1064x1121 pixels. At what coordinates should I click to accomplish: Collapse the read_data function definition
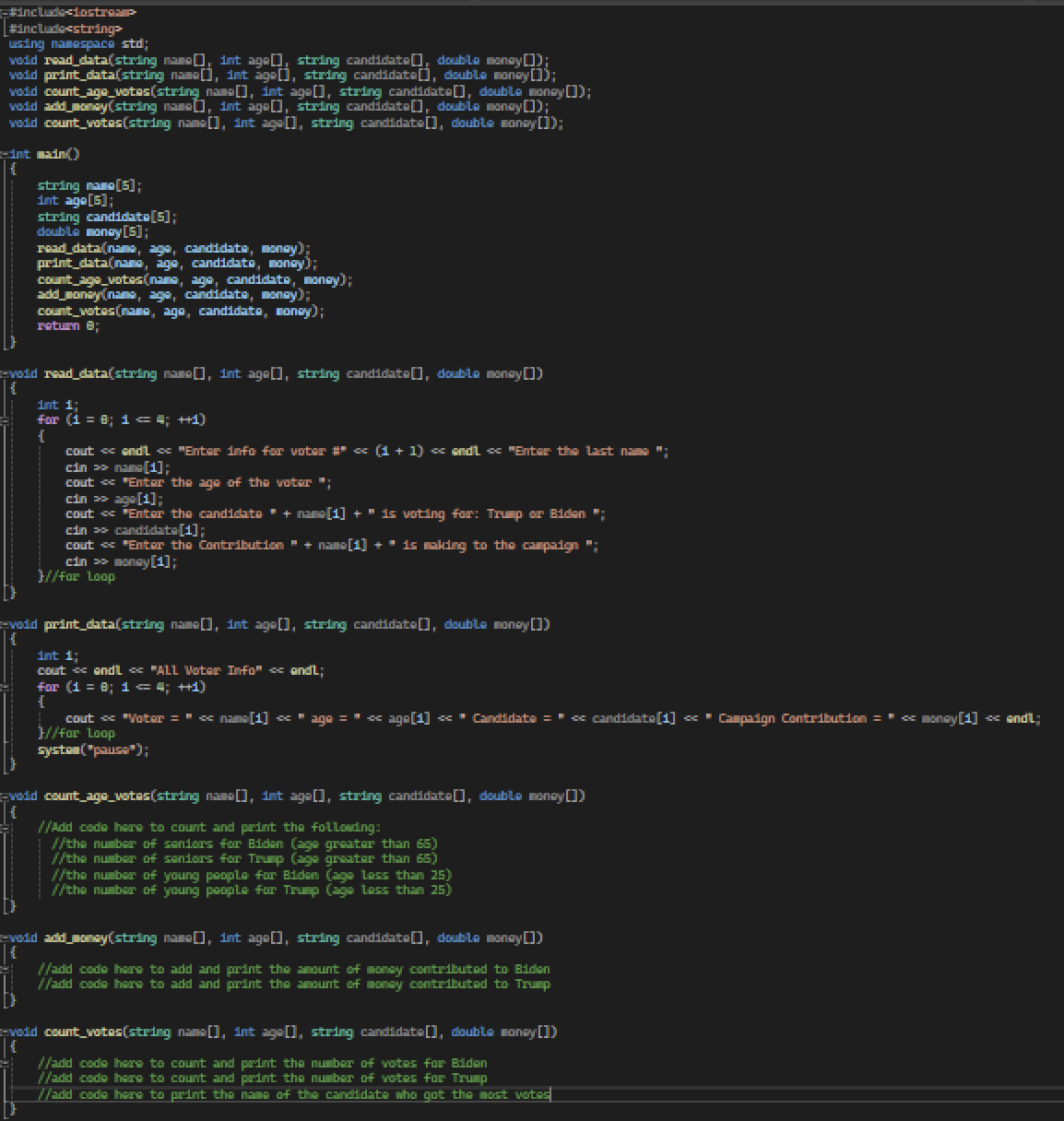(5, 373)
